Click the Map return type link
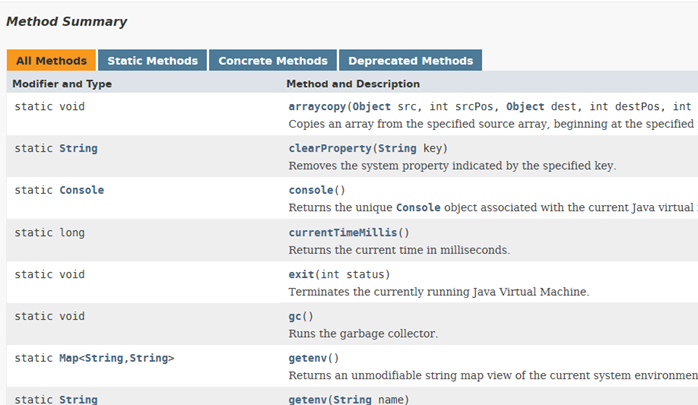This screenshot has width=698, height=405. point(70,358)
